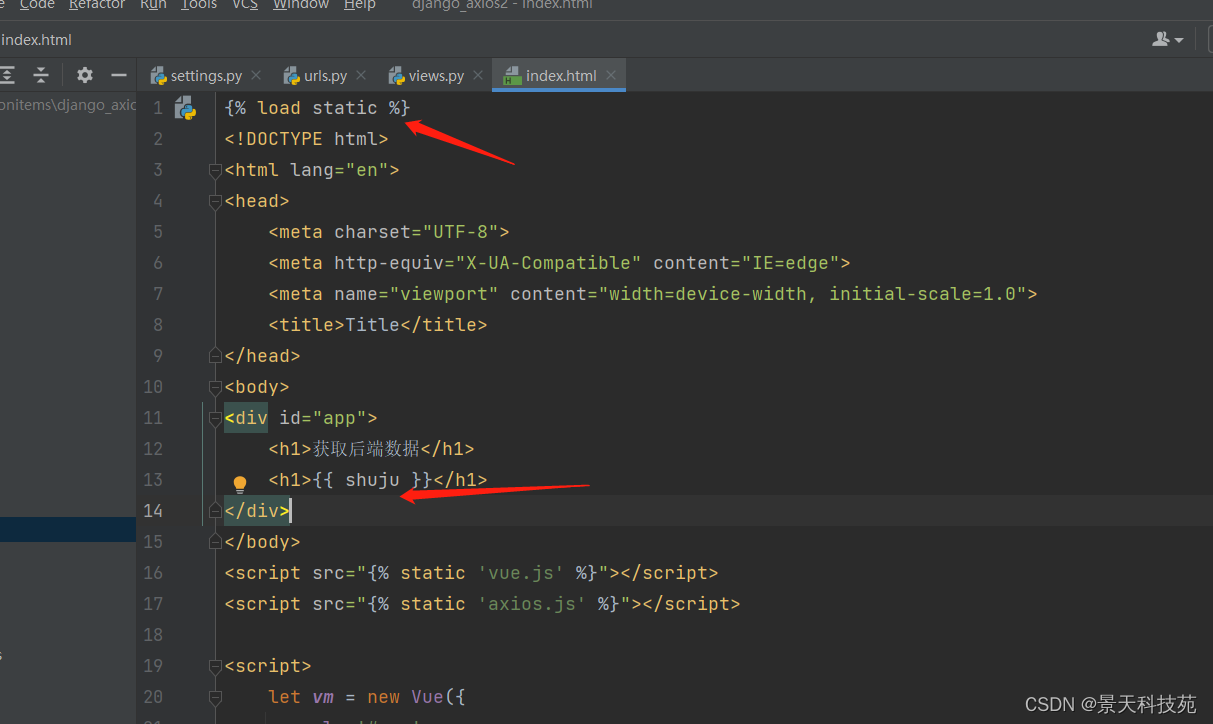Click the yellow lightbulb intention icon
1213x724 pixels.
(x=240, y=484)
